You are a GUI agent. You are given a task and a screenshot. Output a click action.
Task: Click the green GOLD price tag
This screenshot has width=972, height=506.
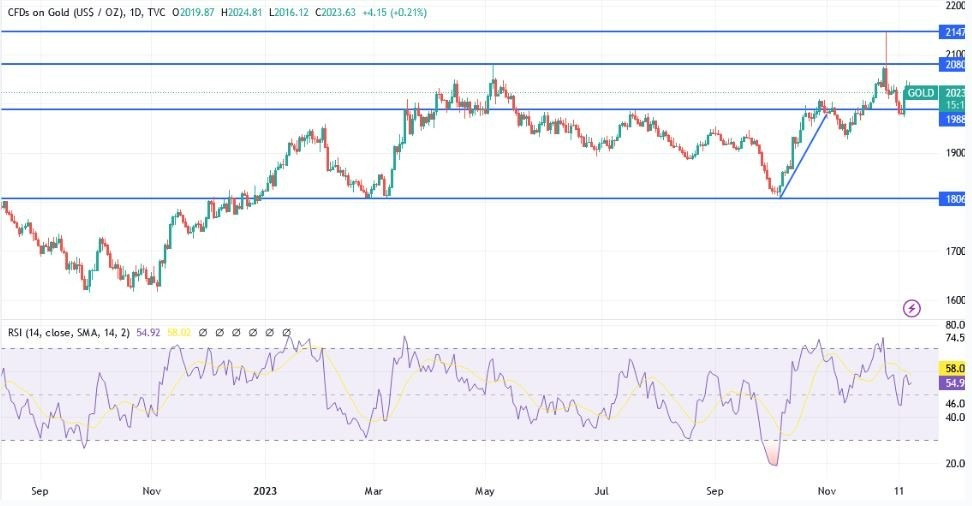920,93
